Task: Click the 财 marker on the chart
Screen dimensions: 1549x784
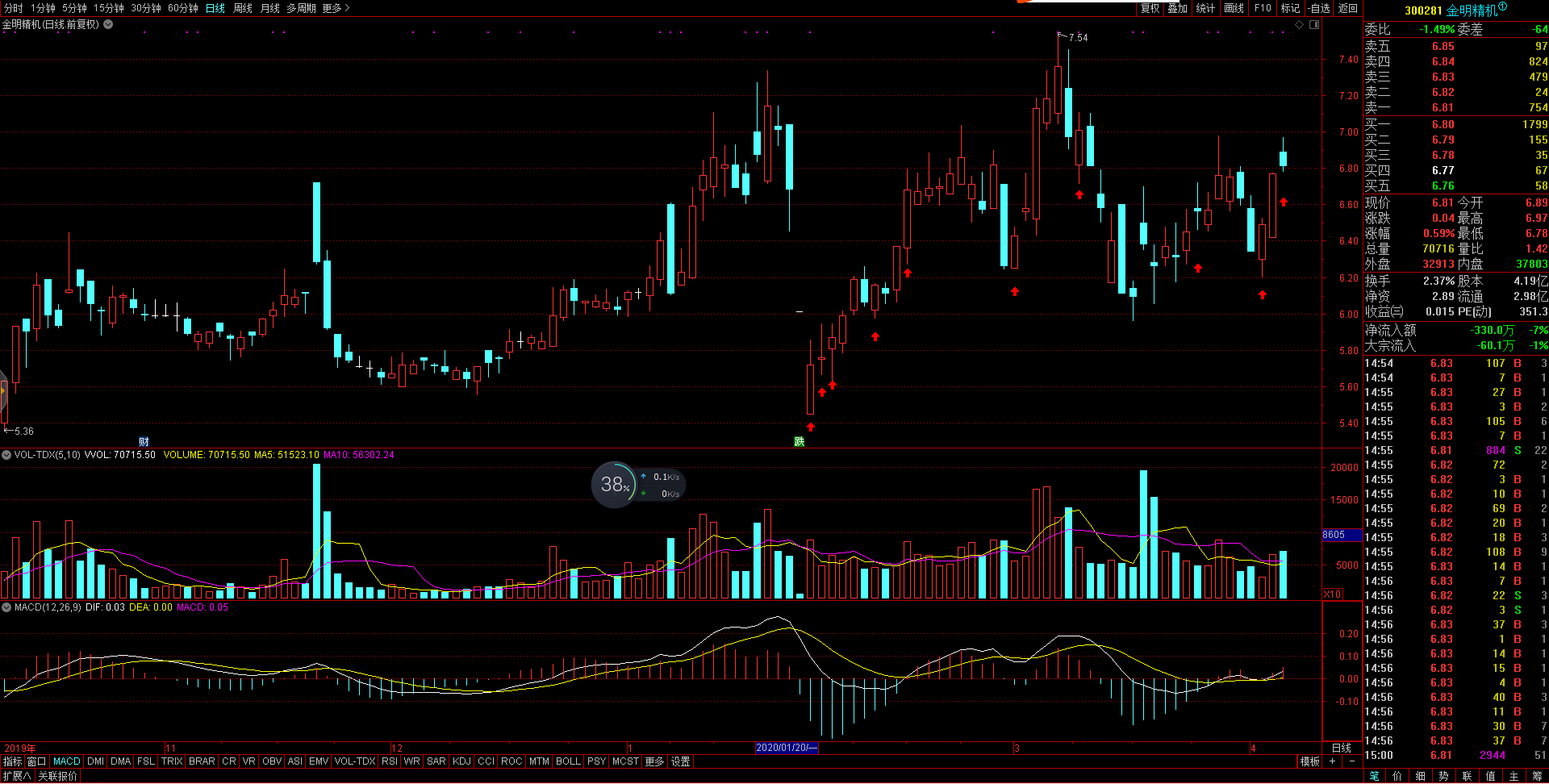Action: click(144, 441)
